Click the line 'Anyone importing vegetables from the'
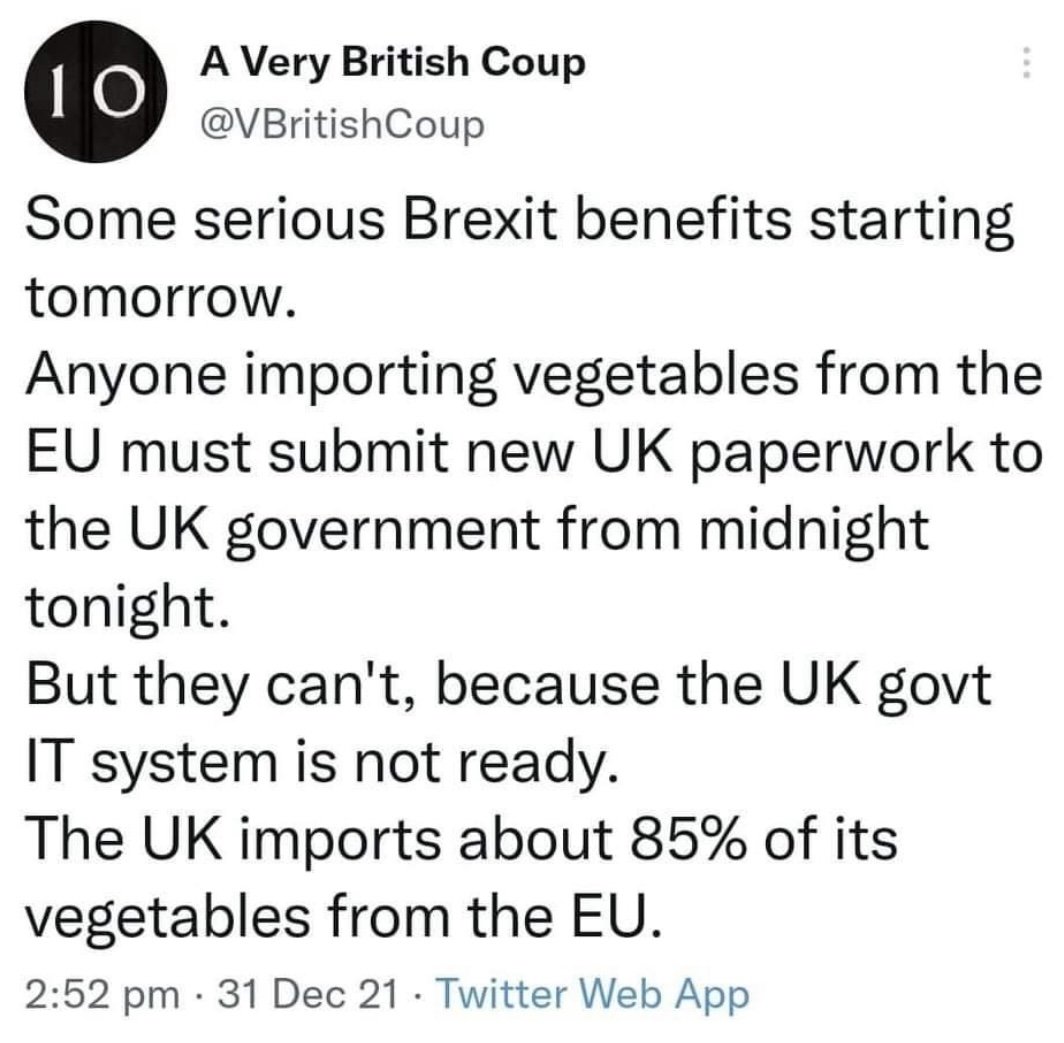The width and height of the screenshot is (1064, 1043). (533, 377)
